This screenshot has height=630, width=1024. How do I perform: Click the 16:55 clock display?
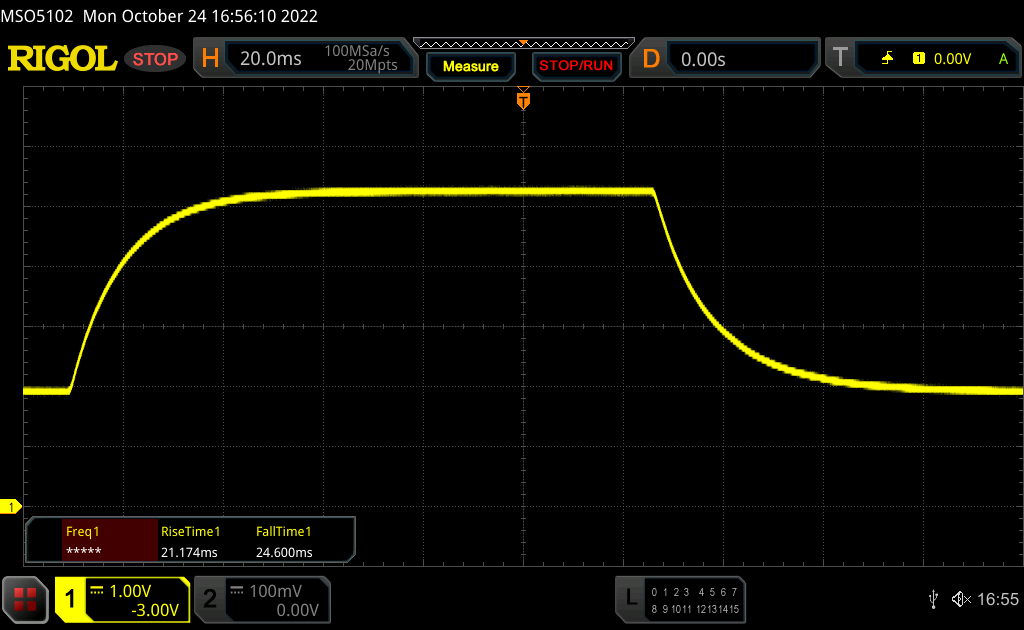coord(997,599)
